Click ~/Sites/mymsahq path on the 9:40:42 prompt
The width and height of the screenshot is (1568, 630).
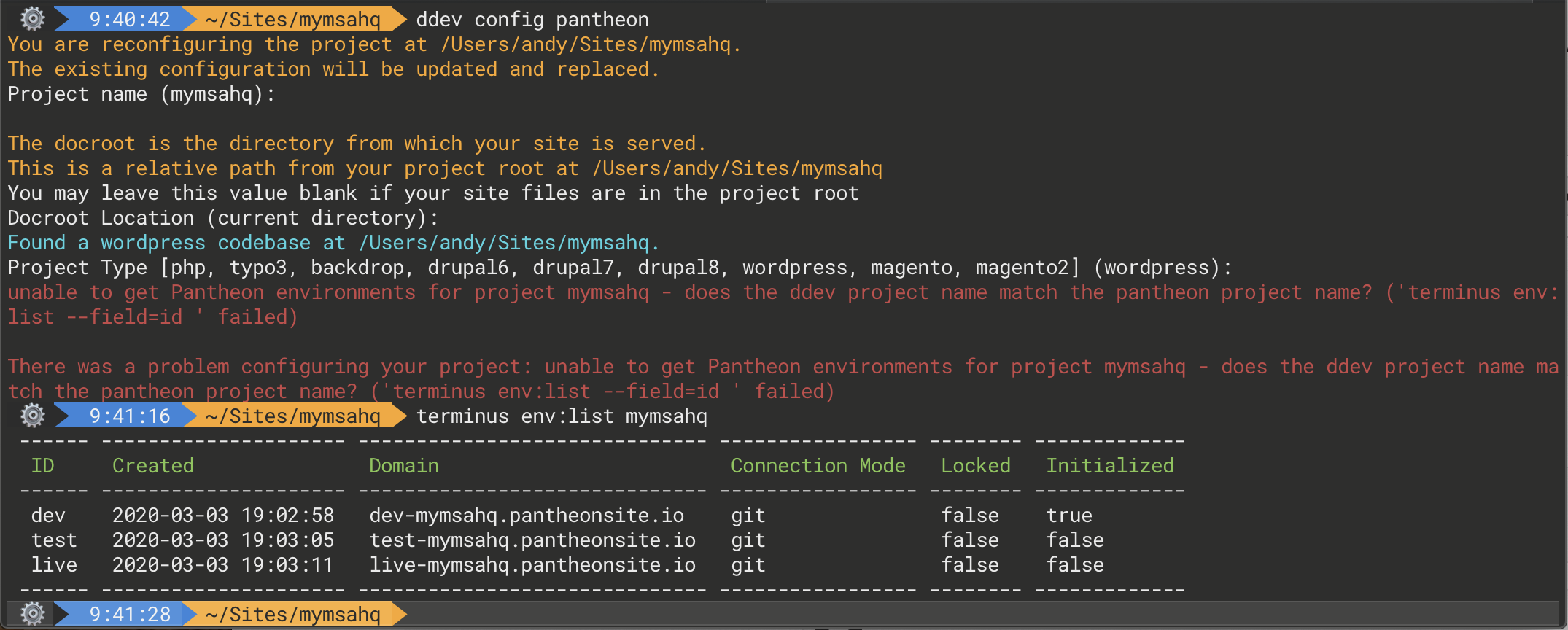coord(293,19)
